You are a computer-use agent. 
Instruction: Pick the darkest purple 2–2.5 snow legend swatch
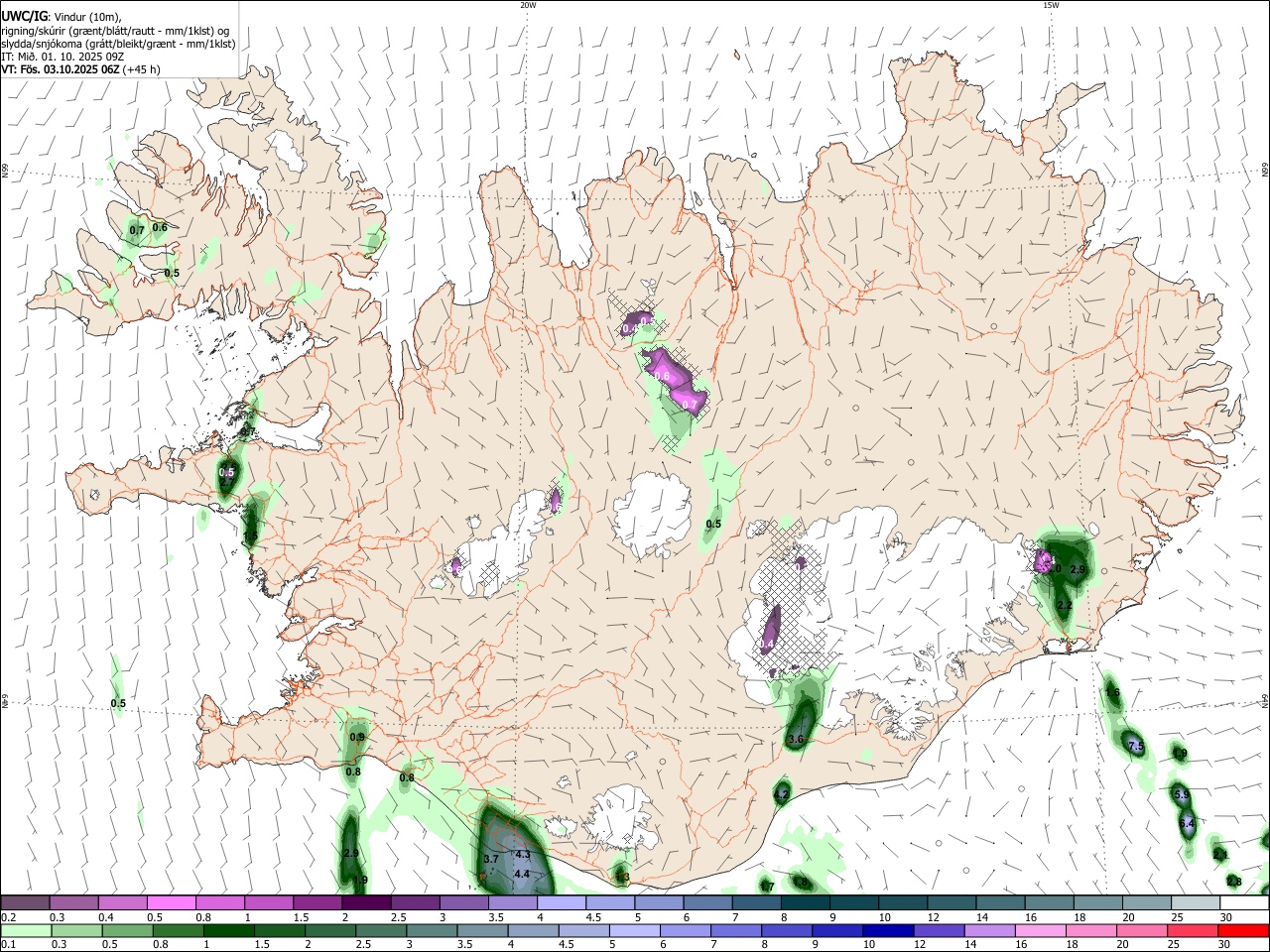pyautogui.click(x=366, y=903)
